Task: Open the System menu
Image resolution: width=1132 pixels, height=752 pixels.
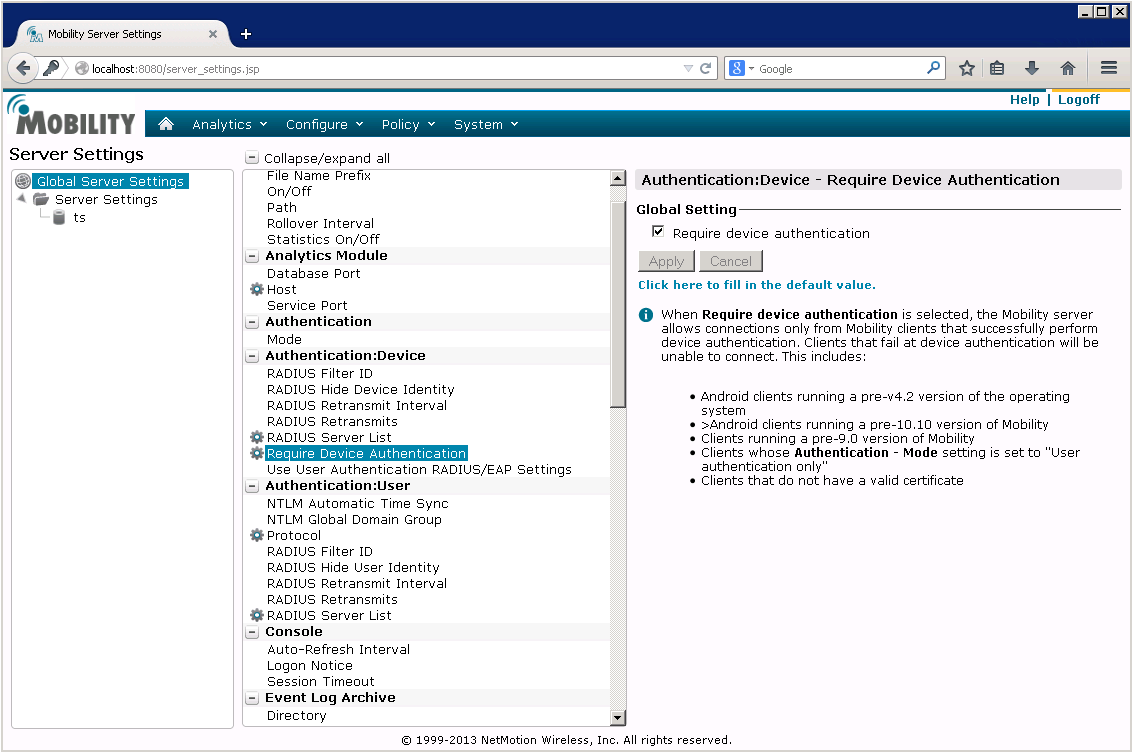Action: (x=486, y=124)
